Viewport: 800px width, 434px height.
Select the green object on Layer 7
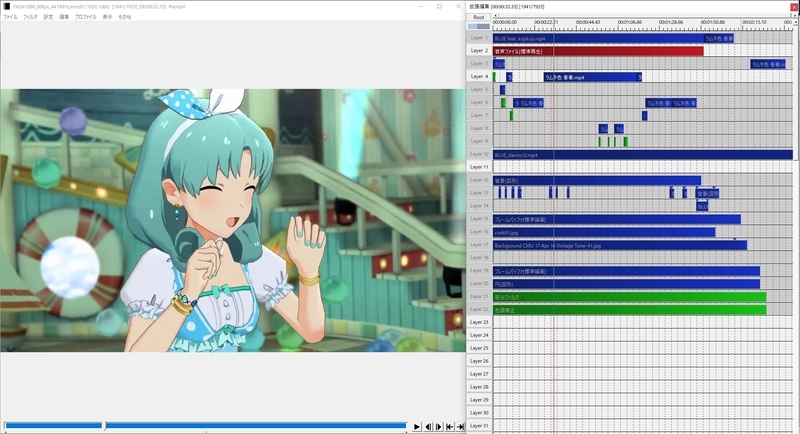click(511, 116)
